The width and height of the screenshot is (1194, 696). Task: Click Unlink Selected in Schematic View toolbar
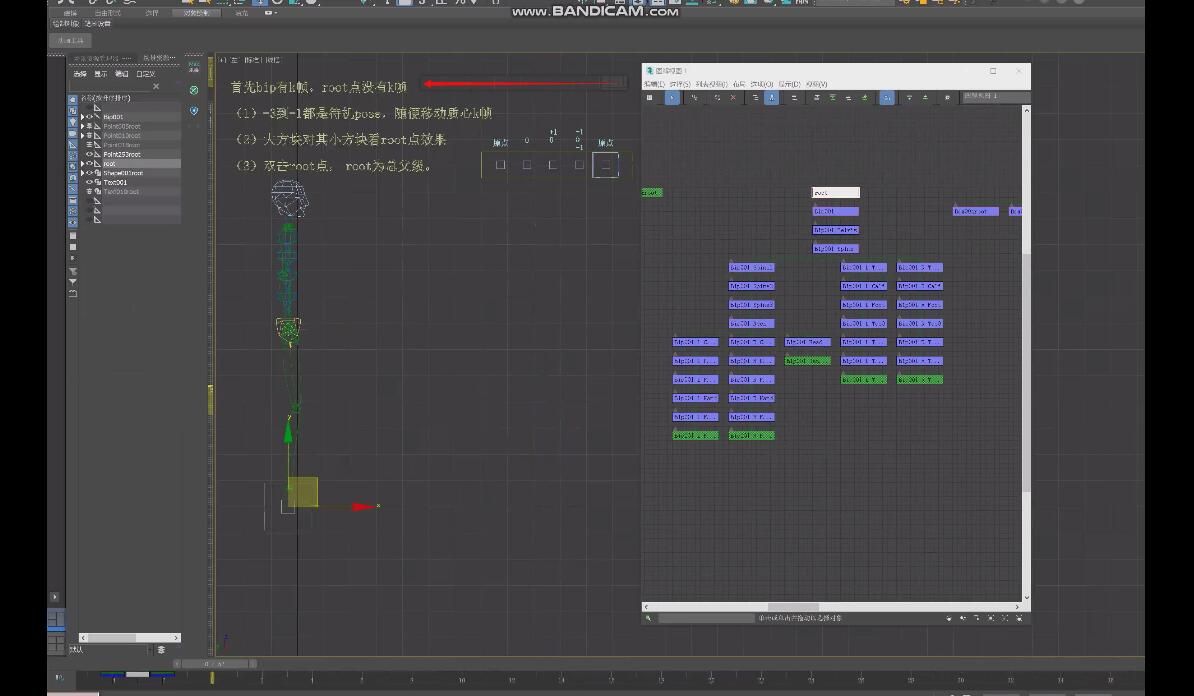pyautogui.click(x=717, y=97)
